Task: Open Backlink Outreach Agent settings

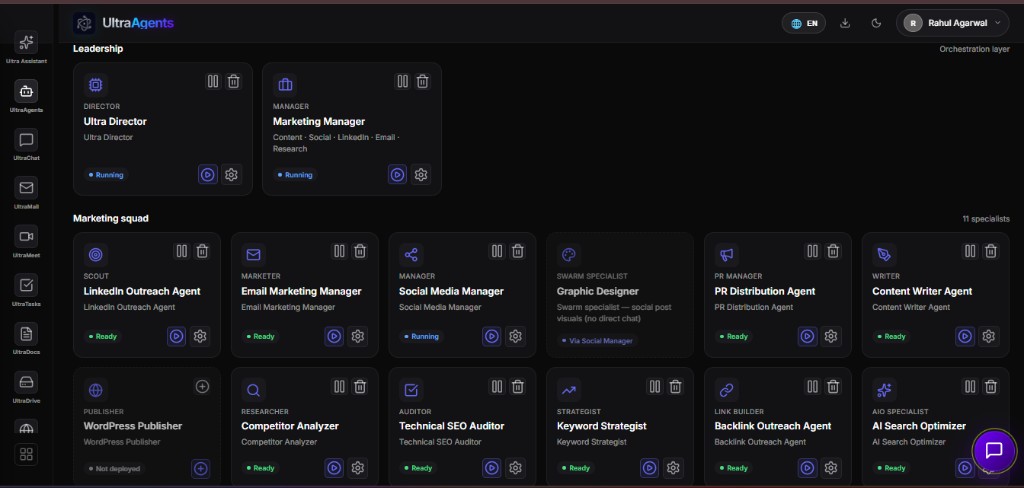Action: (831, 468)
